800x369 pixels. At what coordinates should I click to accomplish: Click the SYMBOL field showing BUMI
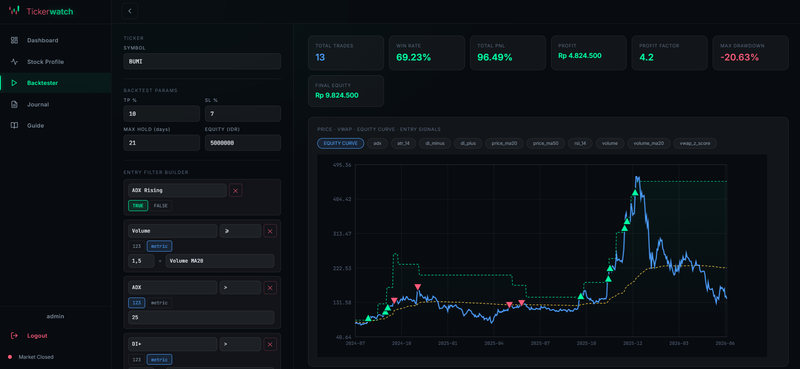coord(202,61)
